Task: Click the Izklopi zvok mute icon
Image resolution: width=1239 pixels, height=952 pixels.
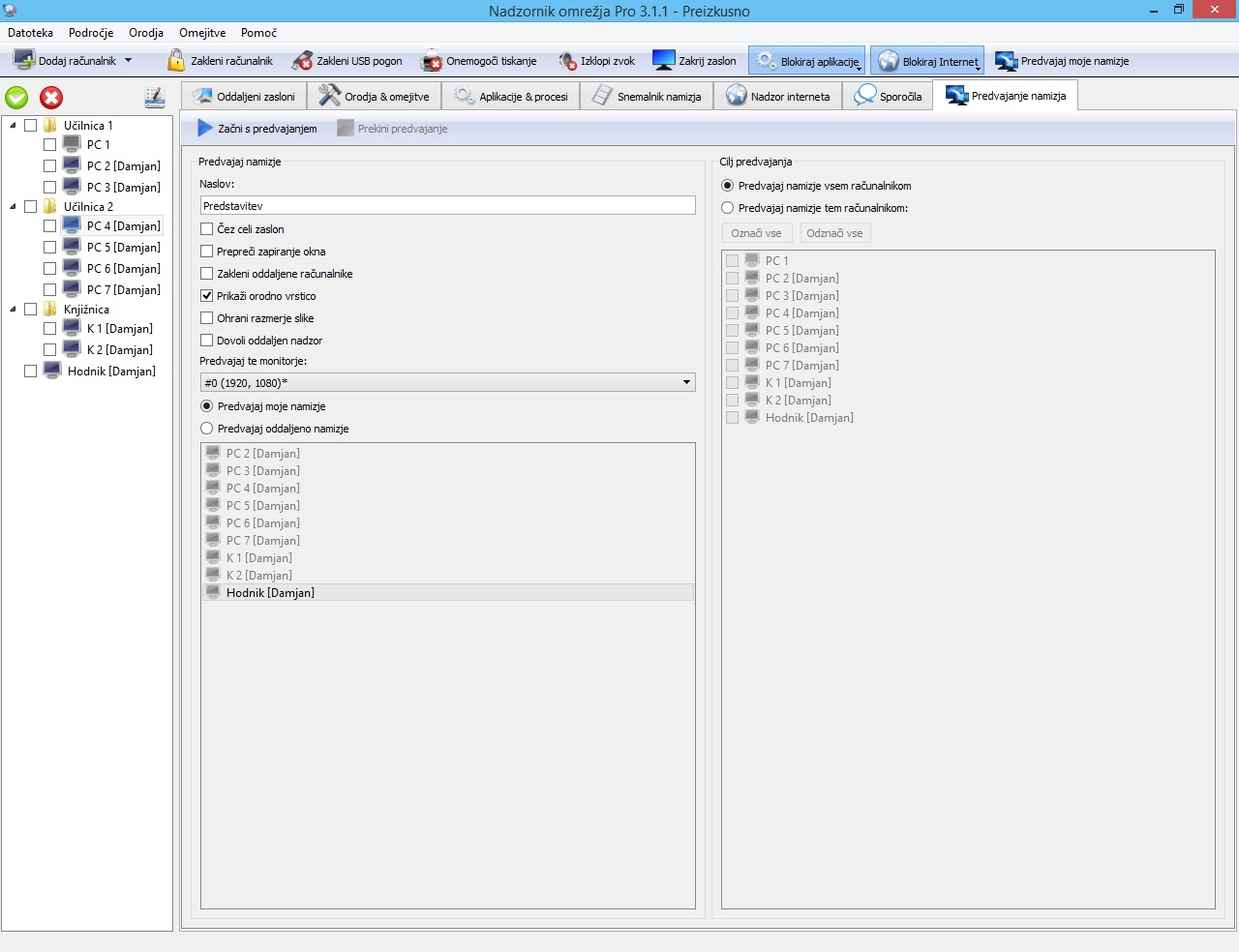Action: click(567, 61)
